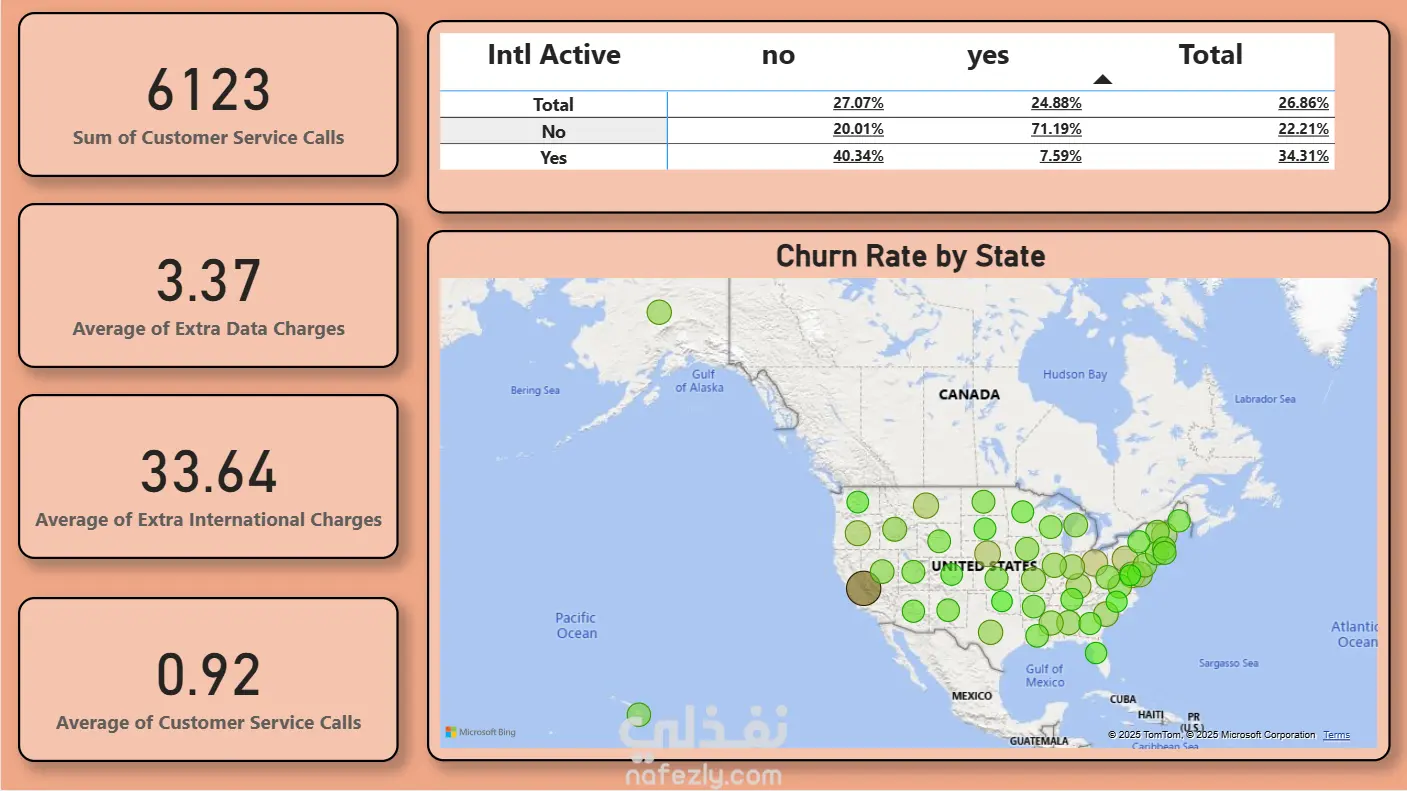The image size is (1407, 791).
Task: Click the Churn Rate by State title
Action: [910, 256]
